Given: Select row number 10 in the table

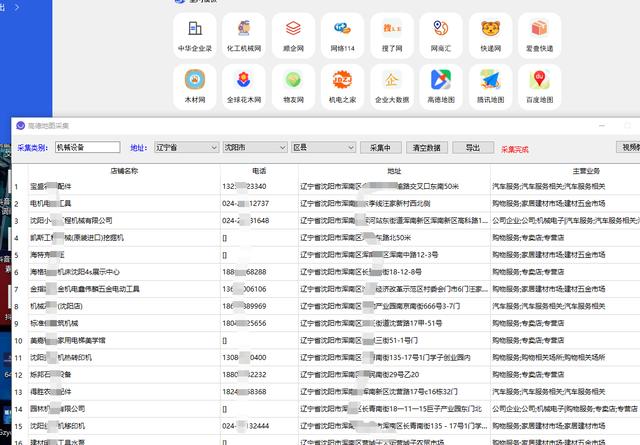Looking at the screenshot, I should pos(18,340).
